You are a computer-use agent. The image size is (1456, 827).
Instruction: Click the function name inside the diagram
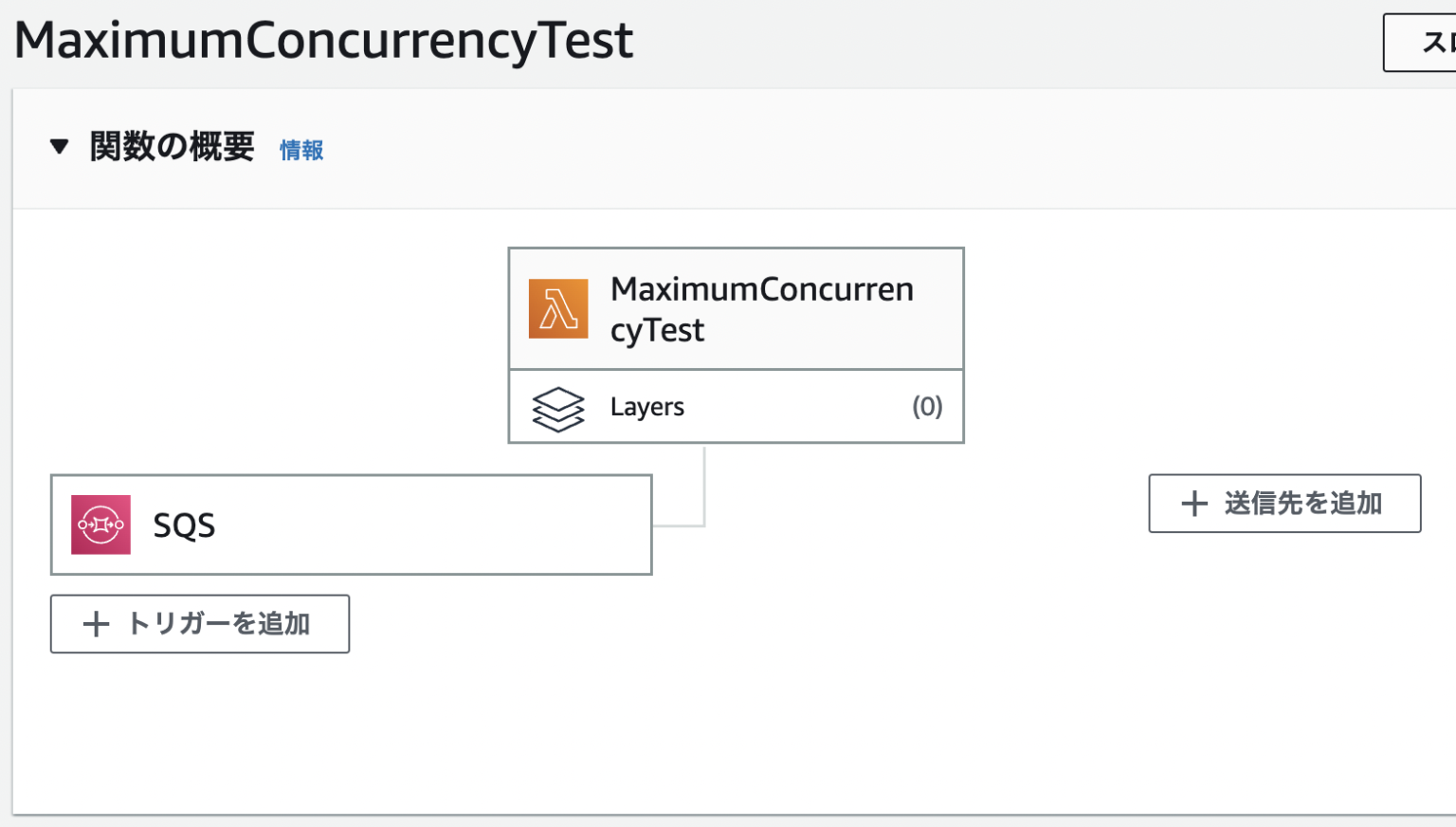(761, 309)
